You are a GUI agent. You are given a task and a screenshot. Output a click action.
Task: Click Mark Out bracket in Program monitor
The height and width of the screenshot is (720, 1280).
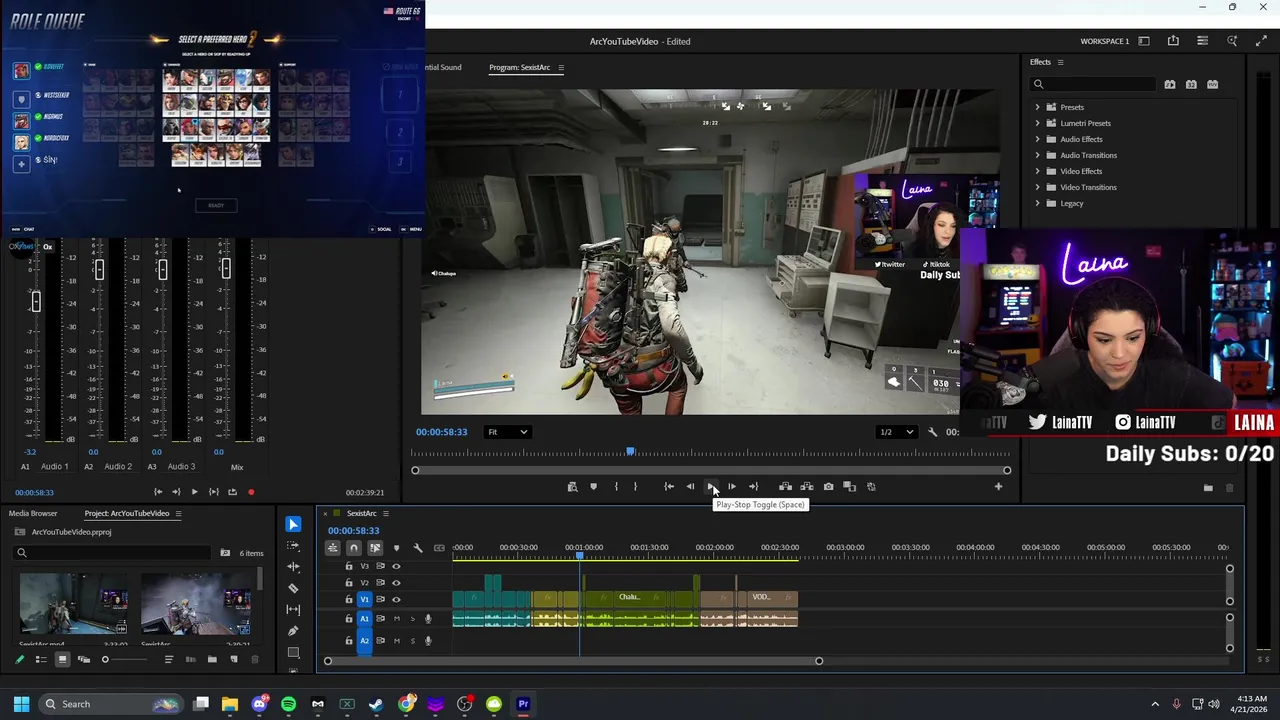coord(635,487)
